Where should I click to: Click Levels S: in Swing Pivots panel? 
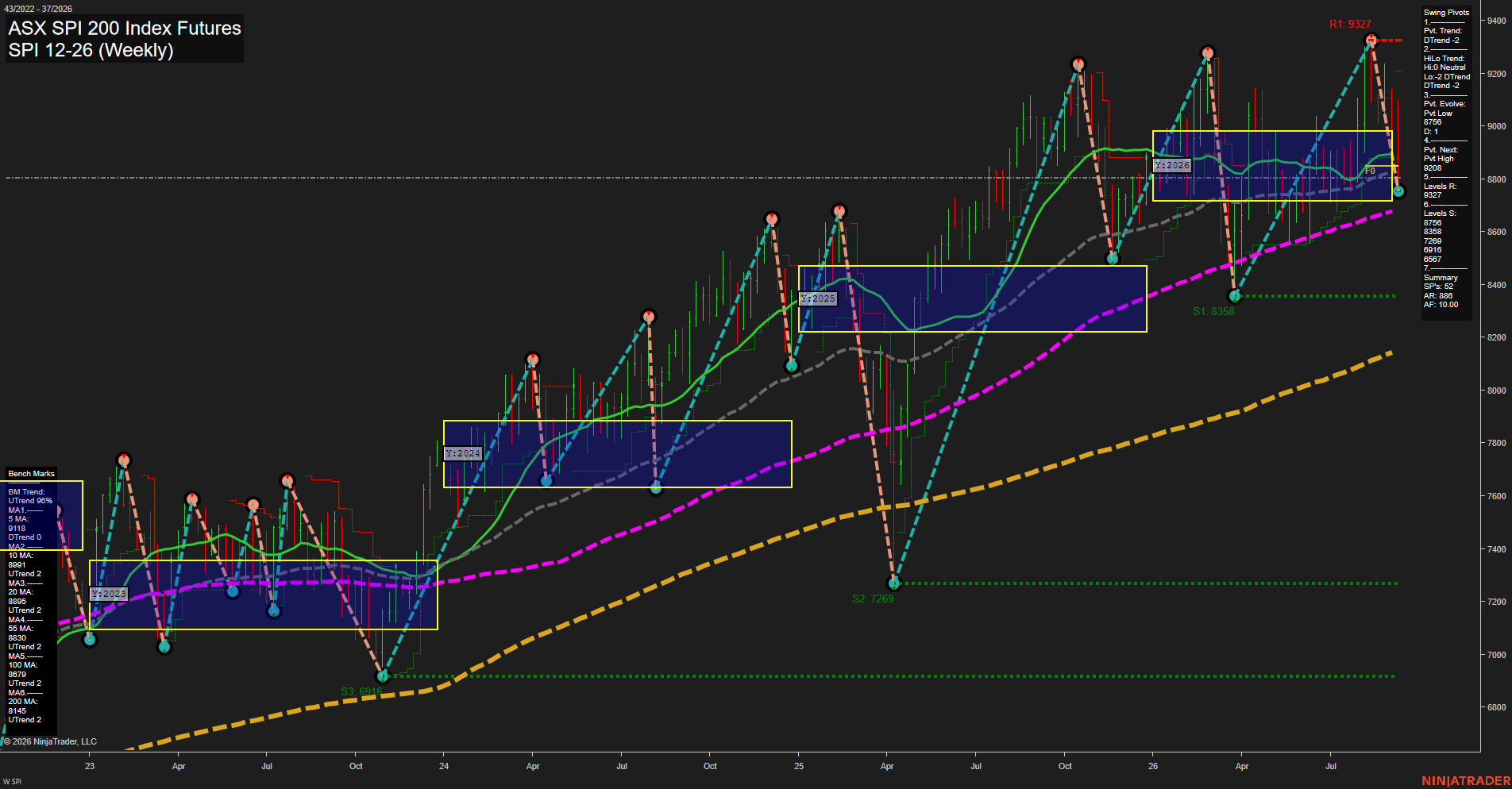(x=1440, y=214)
